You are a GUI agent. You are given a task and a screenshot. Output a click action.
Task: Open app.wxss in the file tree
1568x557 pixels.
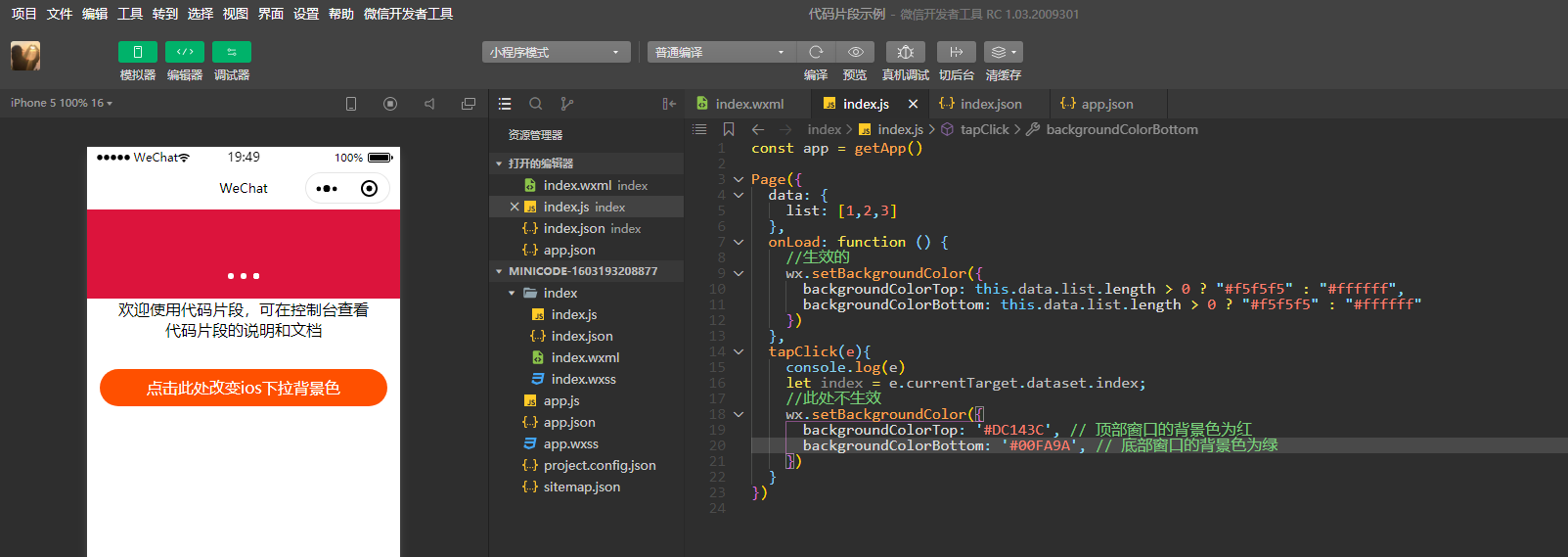click(x=587, y=443)
